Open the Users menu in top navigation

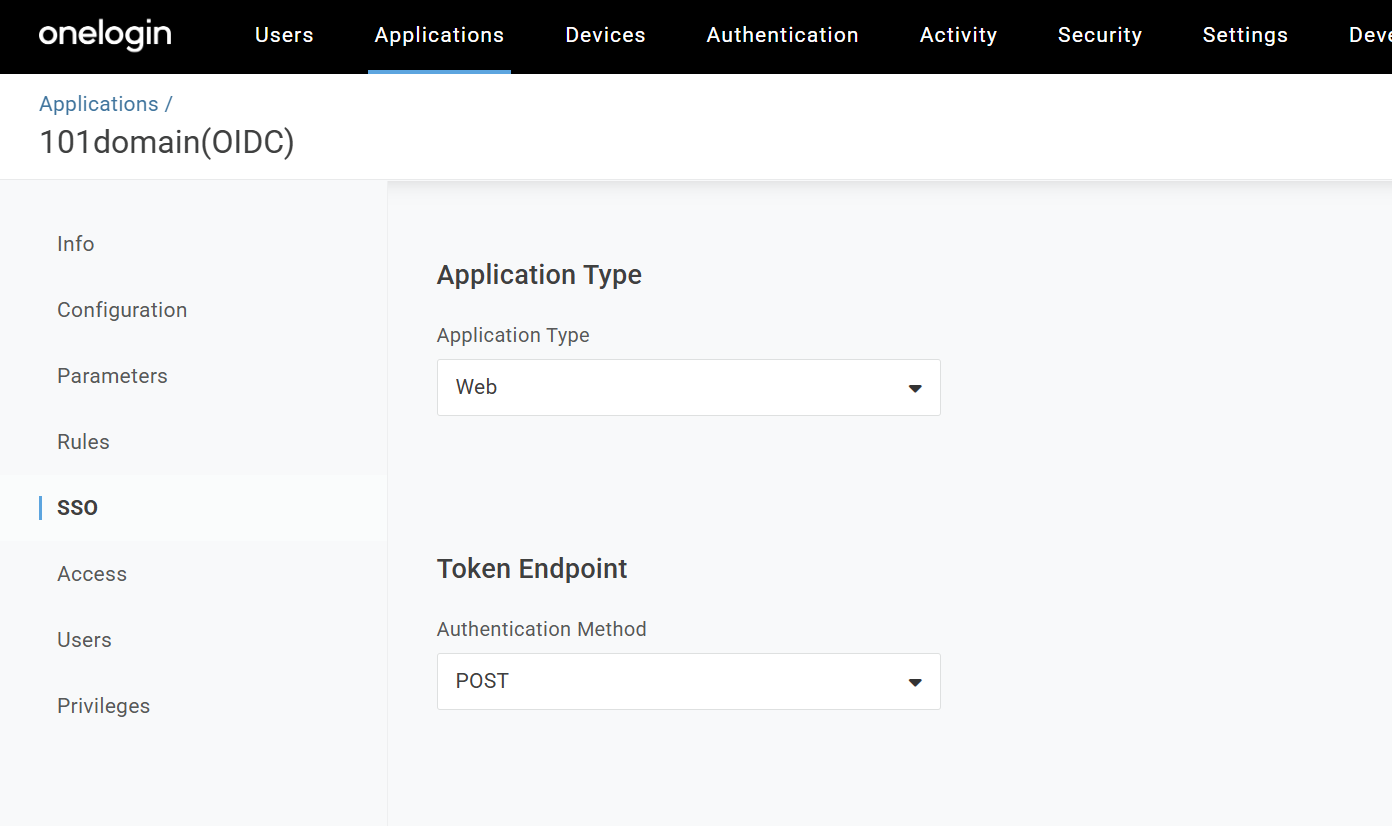(284, 35)
